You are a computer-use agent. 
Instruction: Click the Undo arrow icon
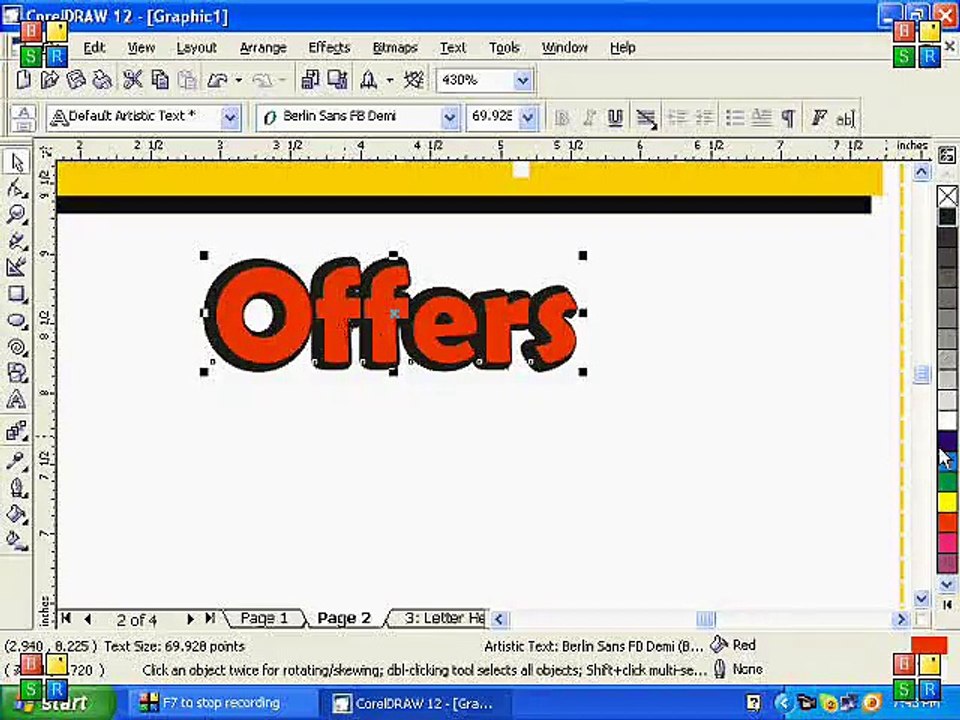click(x=217, y=80)
